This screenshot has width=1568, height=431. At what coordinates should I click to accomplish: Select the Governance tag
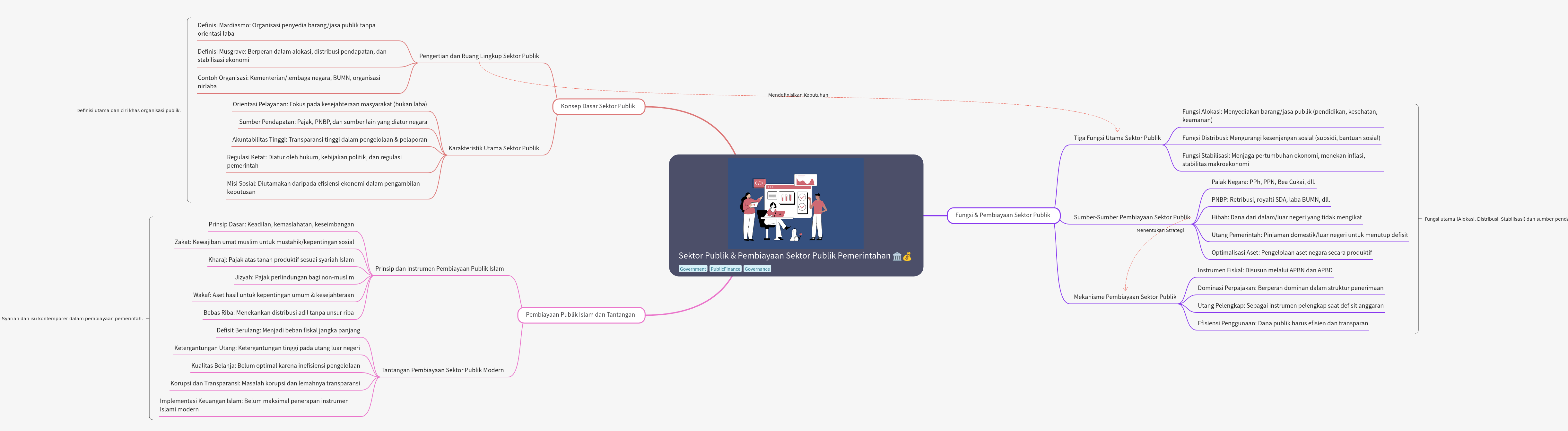757,269
